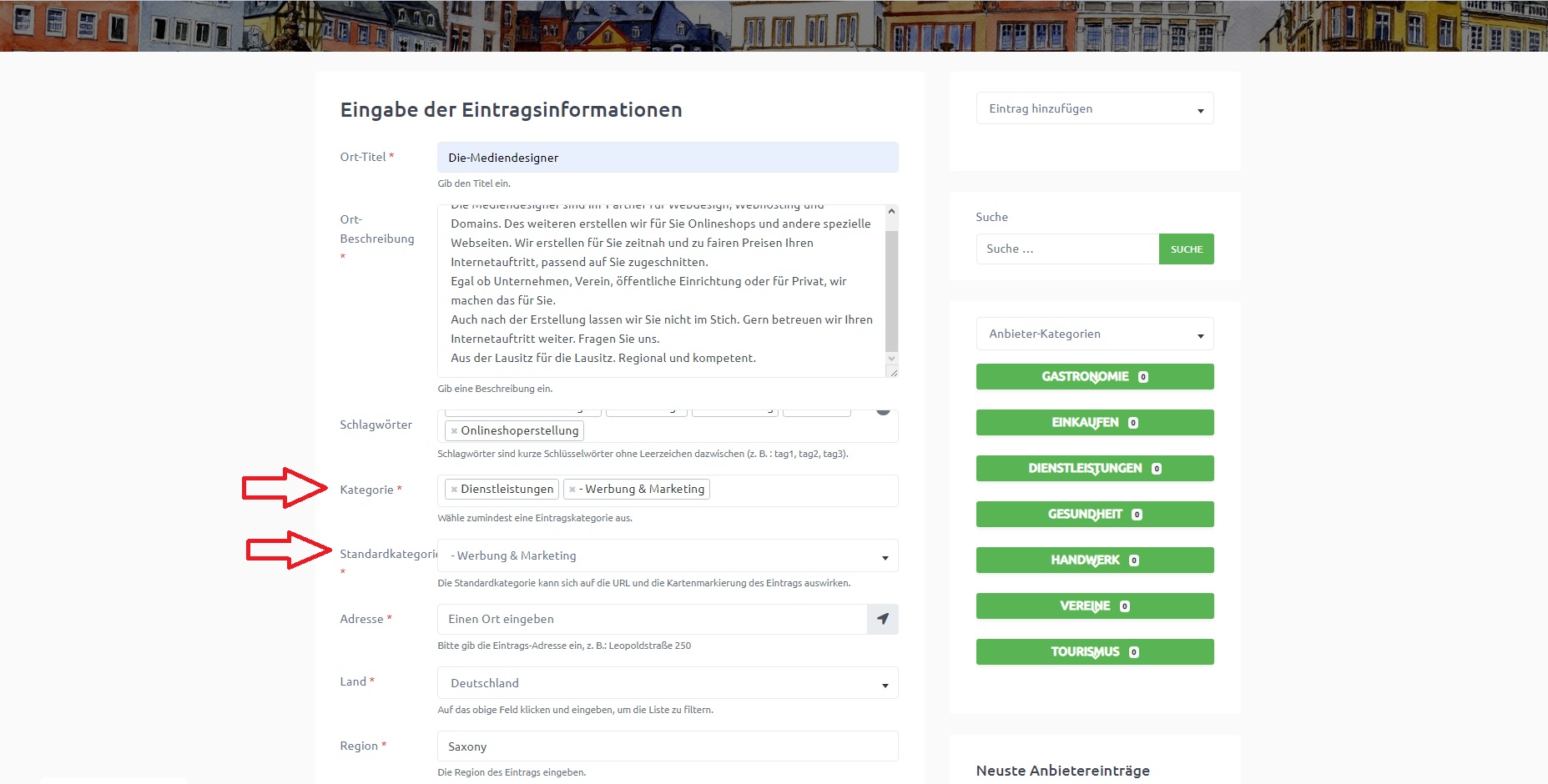Click the sidebar Suche text field
Image resolution: width=1548 pixels, height=784 pixels.
tap(1066, 249)
